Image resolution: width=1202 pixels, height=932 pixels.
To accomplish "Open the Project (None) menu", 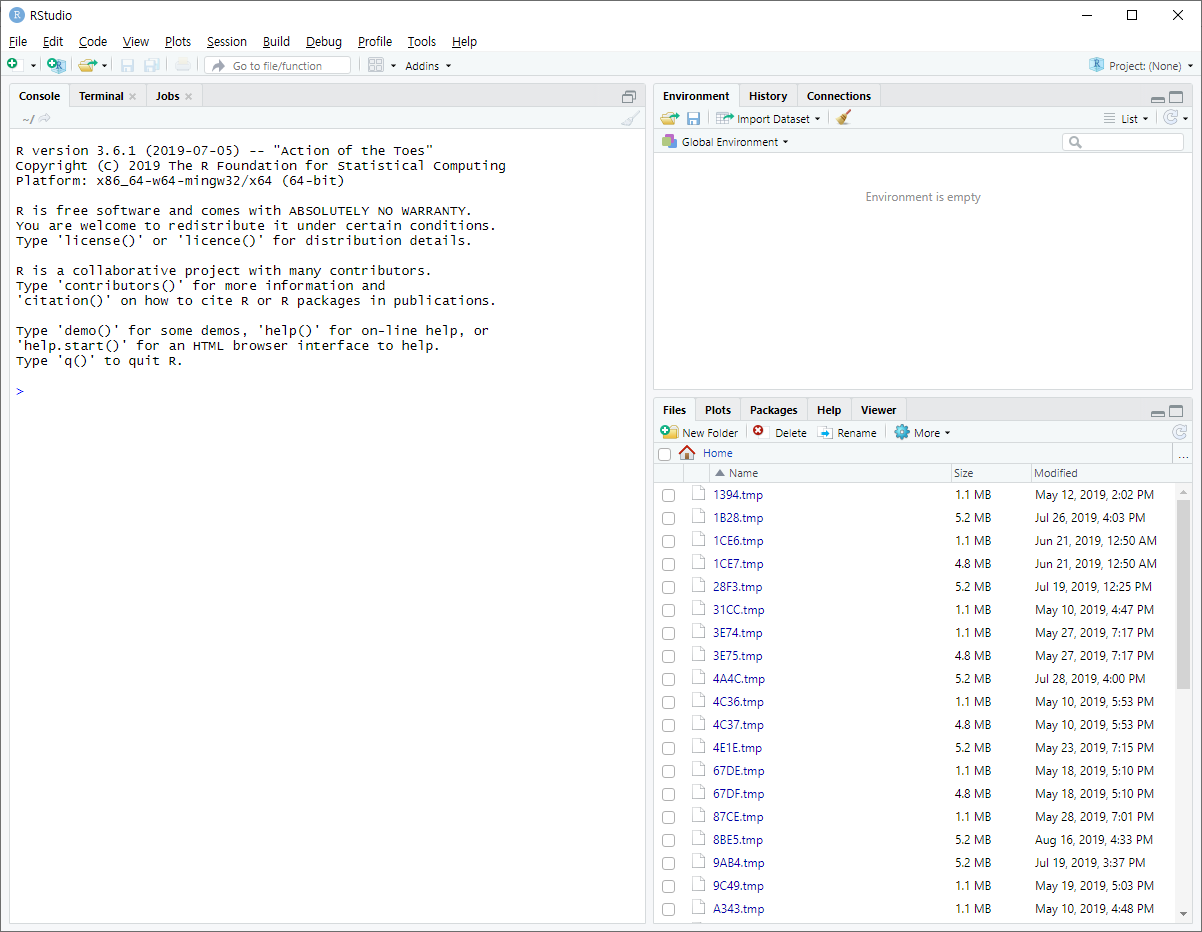I will click(x=1141, y=66).
